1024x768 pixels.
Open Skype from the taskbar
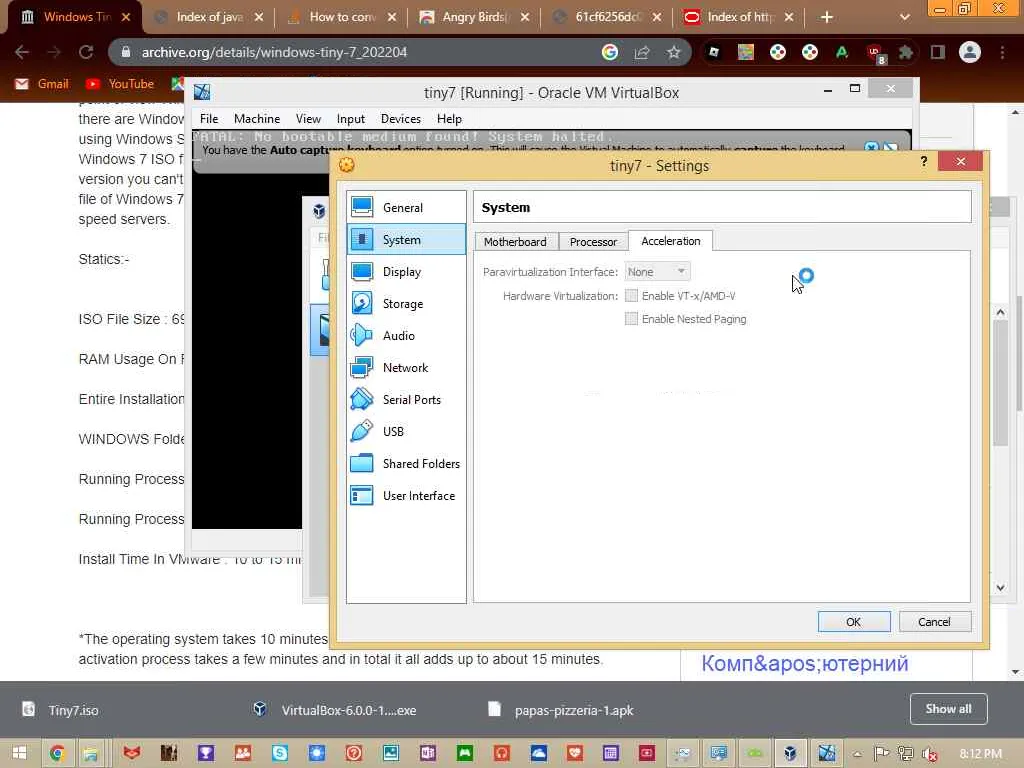click(280, 753)
